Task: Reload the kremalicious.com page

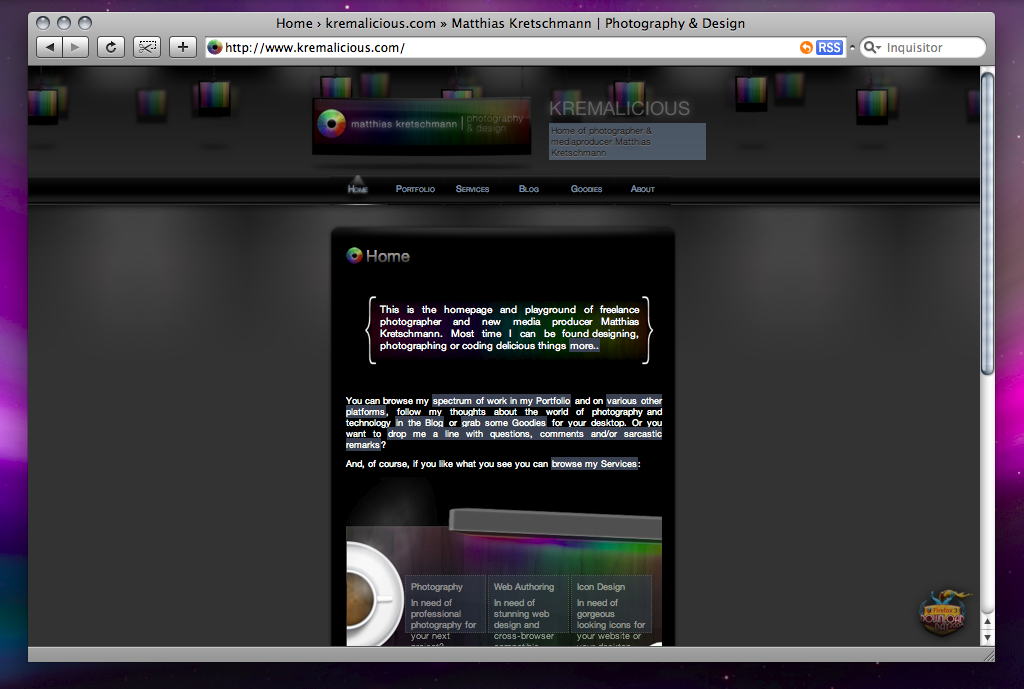Action: coord(111,47)
